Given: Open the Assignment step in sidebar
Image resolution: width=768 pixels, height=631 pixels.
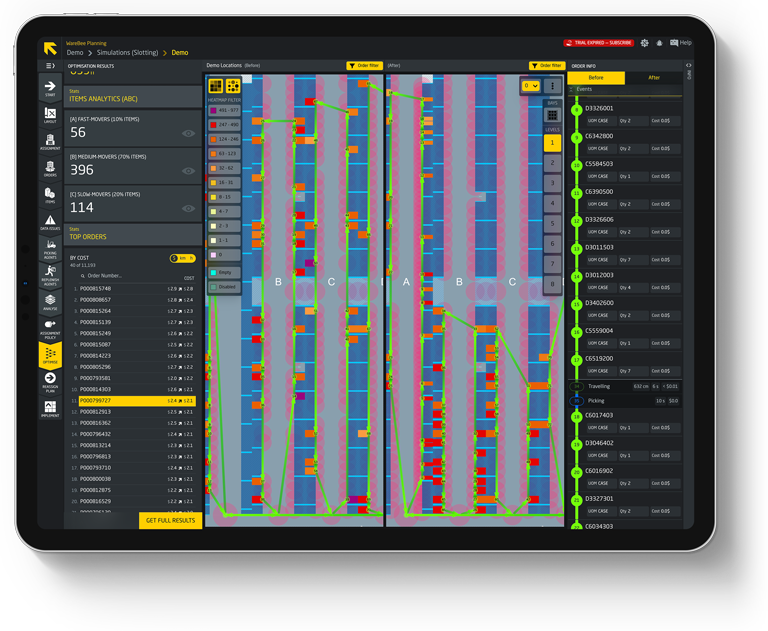Looking at the screenshot, I should click(50, 142).
